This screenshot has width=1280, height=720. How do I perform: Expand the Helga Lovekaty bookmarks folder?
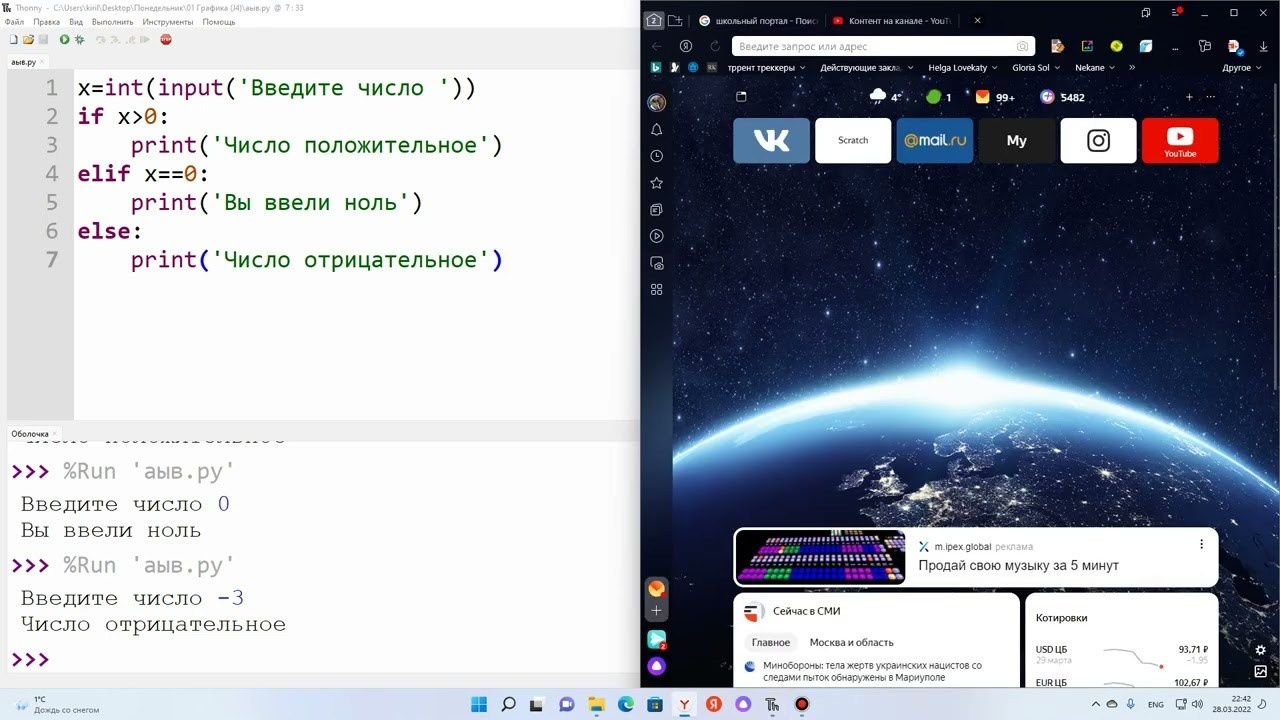pyautogui.click(x=962, y=68)
